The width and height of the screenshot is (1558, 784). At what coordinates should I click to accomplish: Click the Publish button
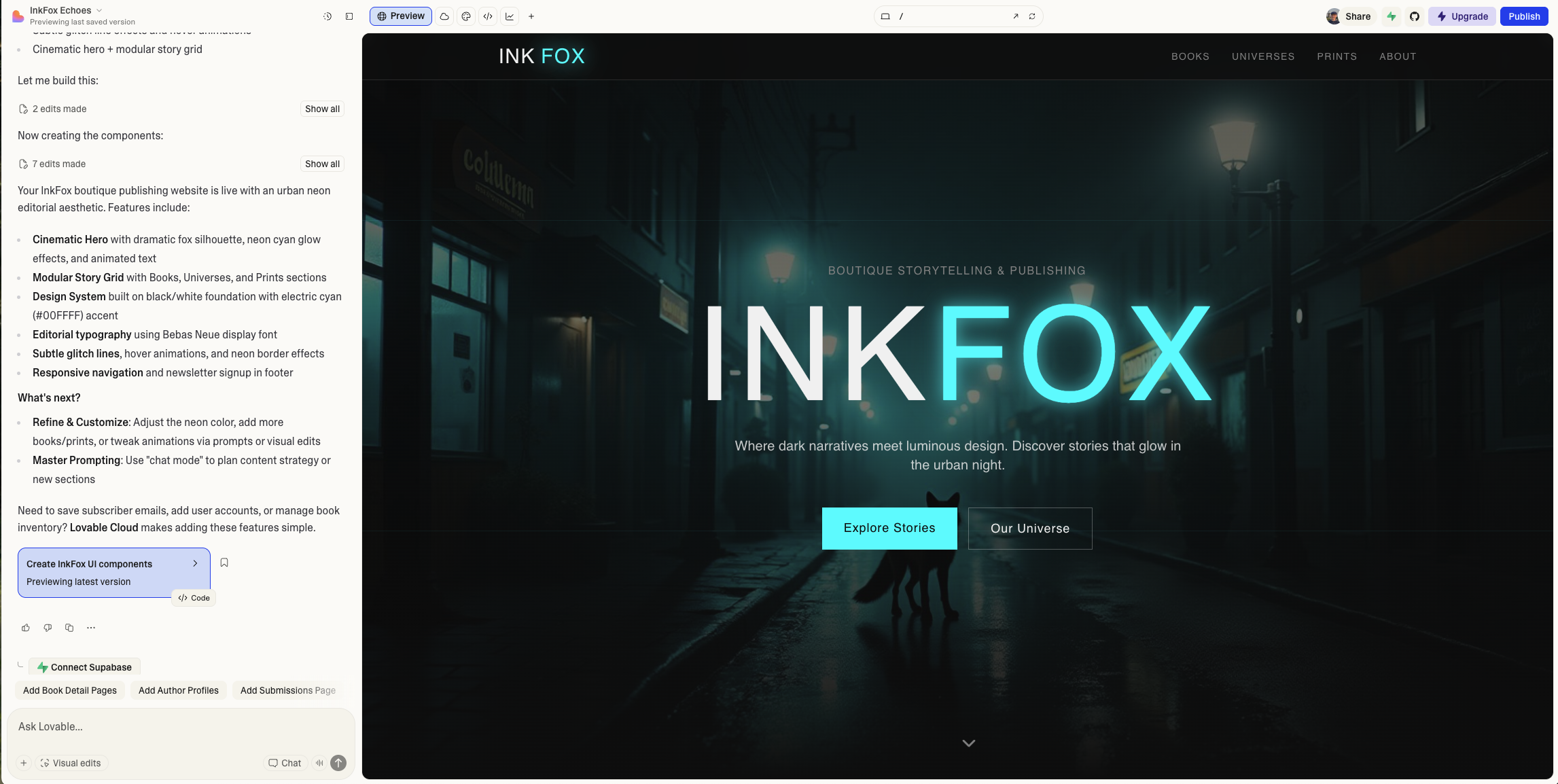pyautogui.click(x=1524, y=16)
